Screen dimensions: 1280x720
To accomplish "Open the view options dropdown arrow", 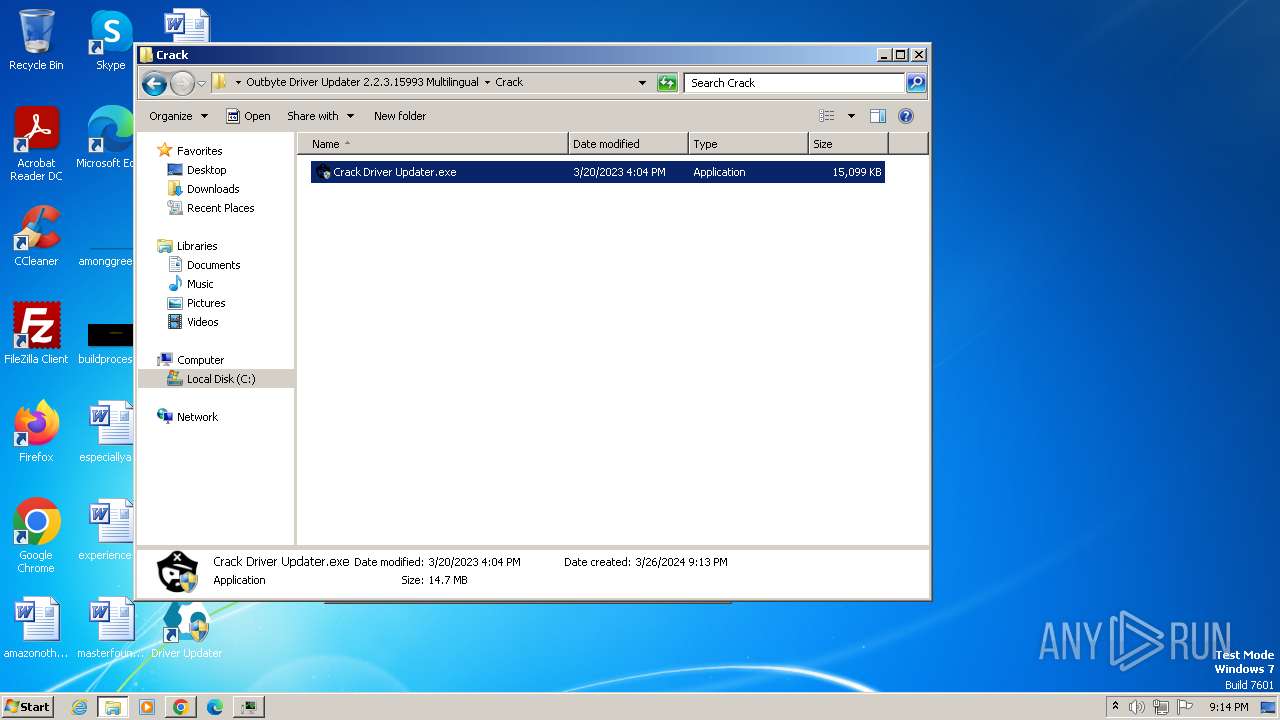I will click(x=851, y=116).
